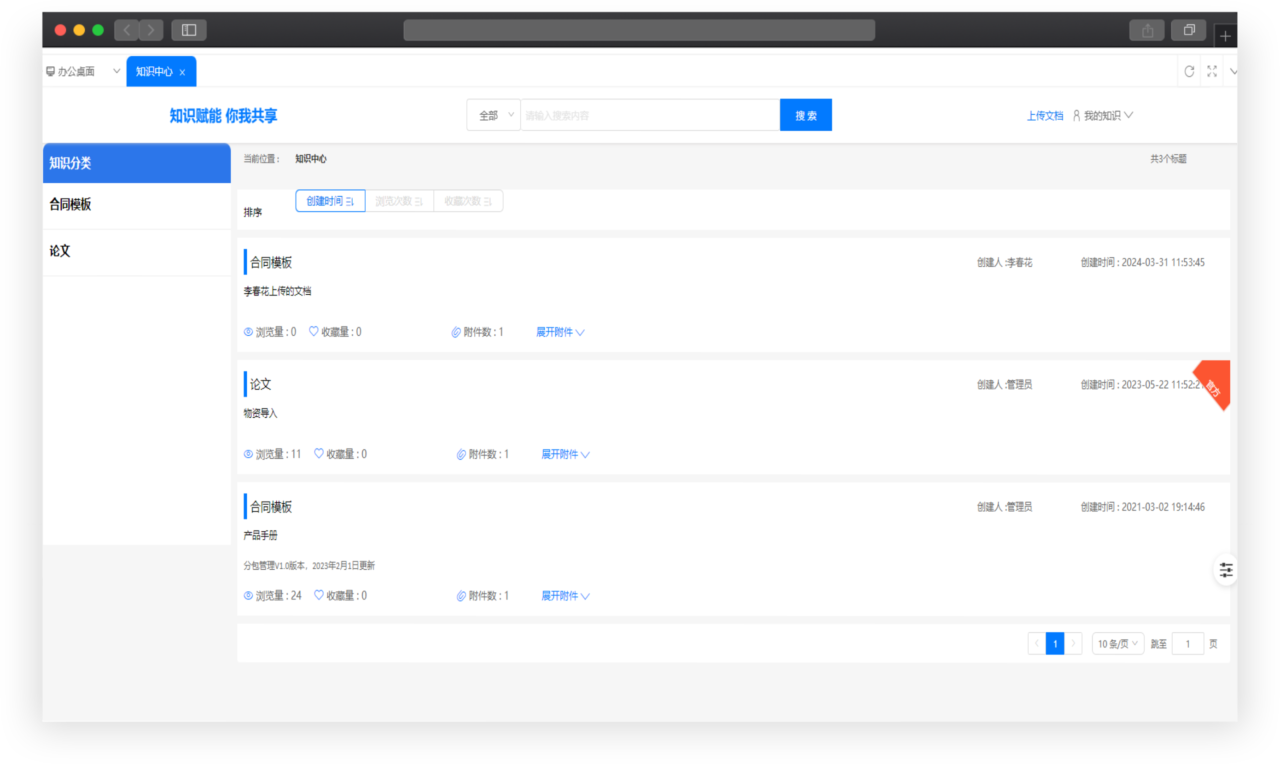Click the browser address bar
The height and width of the screenshot is (764, 1280).
(x=639, y=30)
